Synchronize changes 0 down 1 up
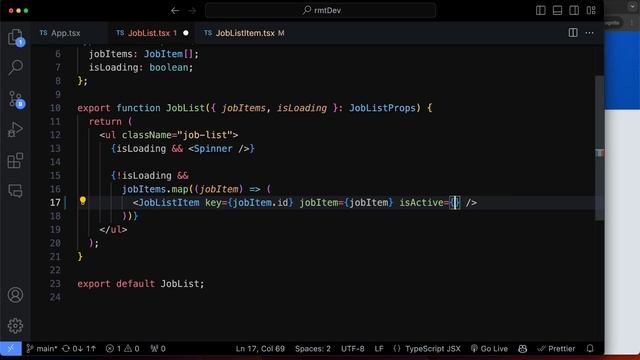640x360 pixels. click(79, 349)
